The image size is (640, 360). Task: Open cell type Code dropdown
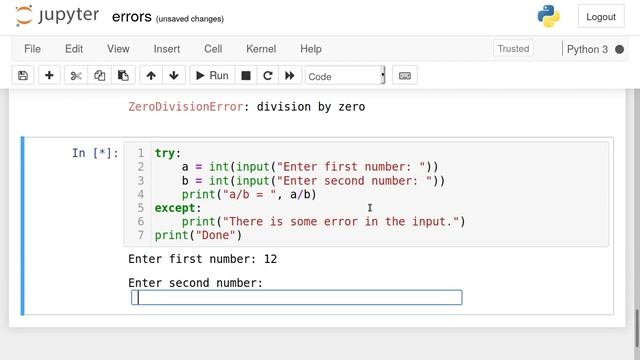[x=345, y=76]
